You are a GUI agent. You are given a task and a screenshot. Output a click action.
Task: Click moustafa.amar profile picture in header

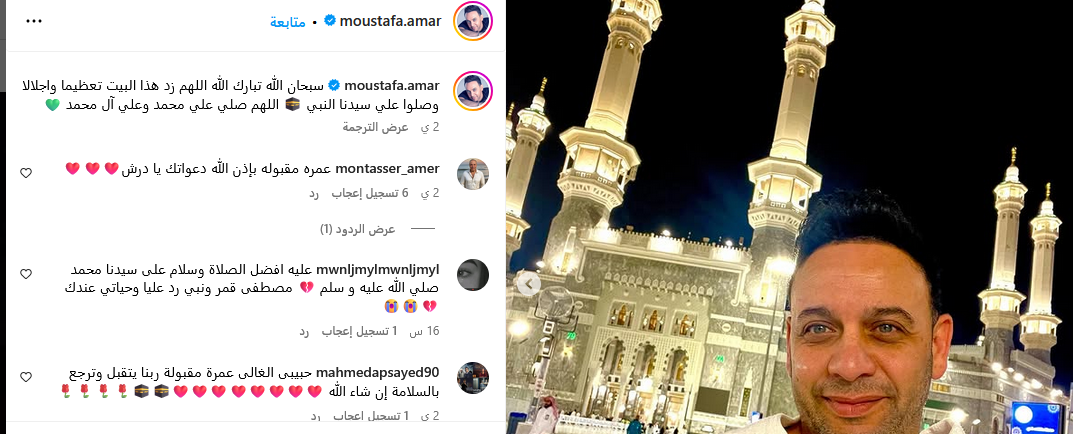[x=473, y=21]
